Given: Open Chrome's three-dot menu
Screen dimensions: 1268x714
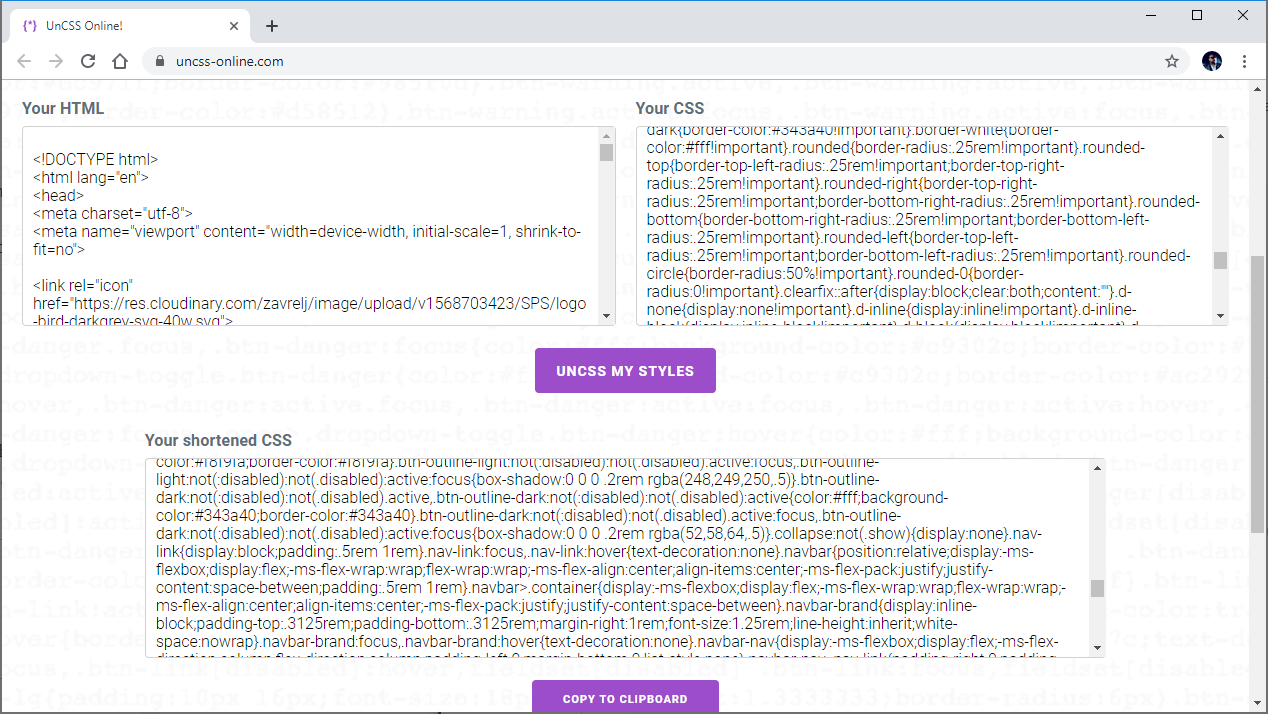Looking at the screenshot, I should (1245, 61).
